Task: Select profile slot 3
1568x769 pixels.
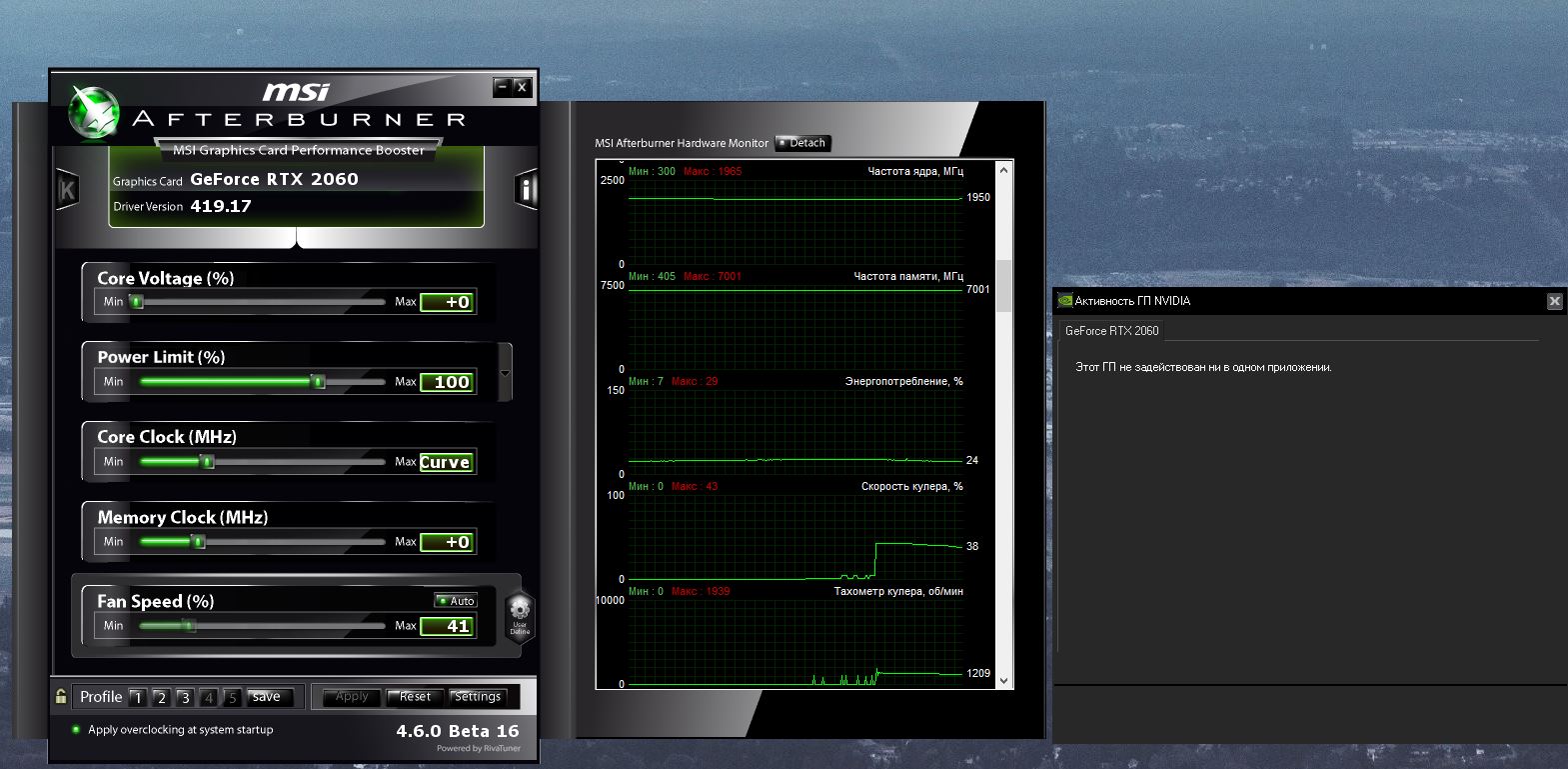Action: pyautogui.click(x=185, y=697)
